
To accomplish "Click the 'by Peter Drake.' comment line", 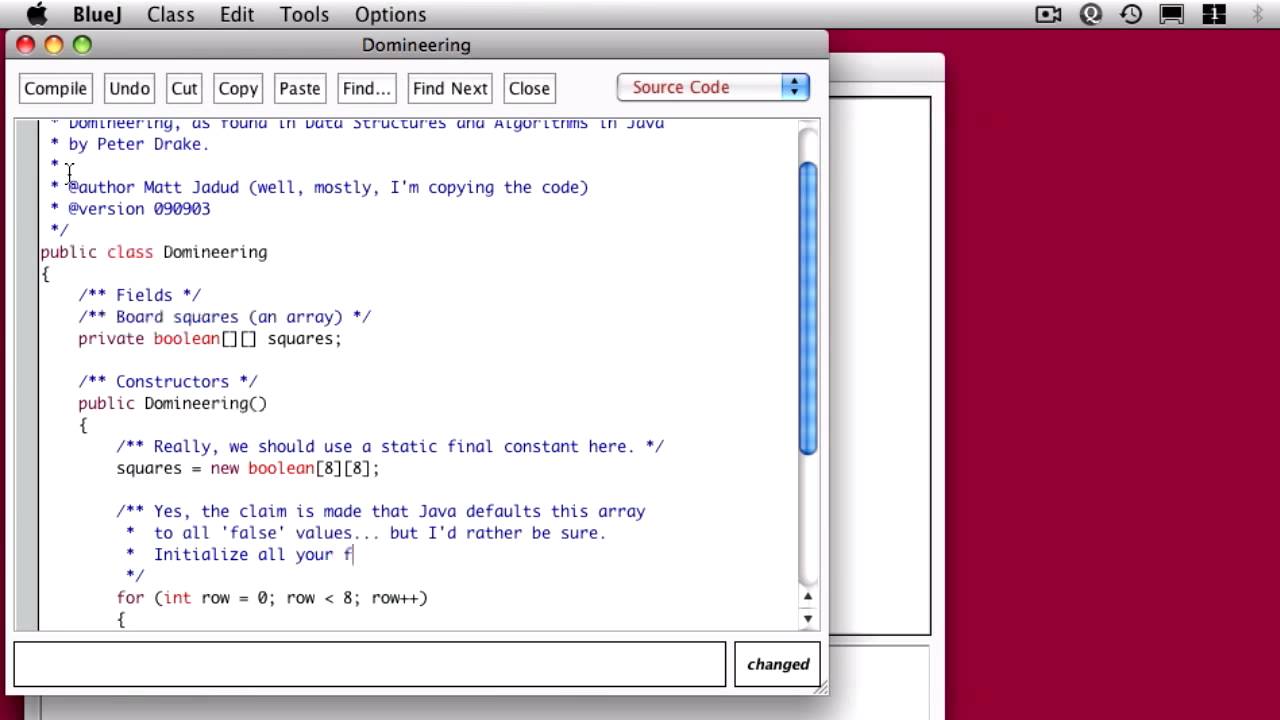I will click(x=130, y=144).
